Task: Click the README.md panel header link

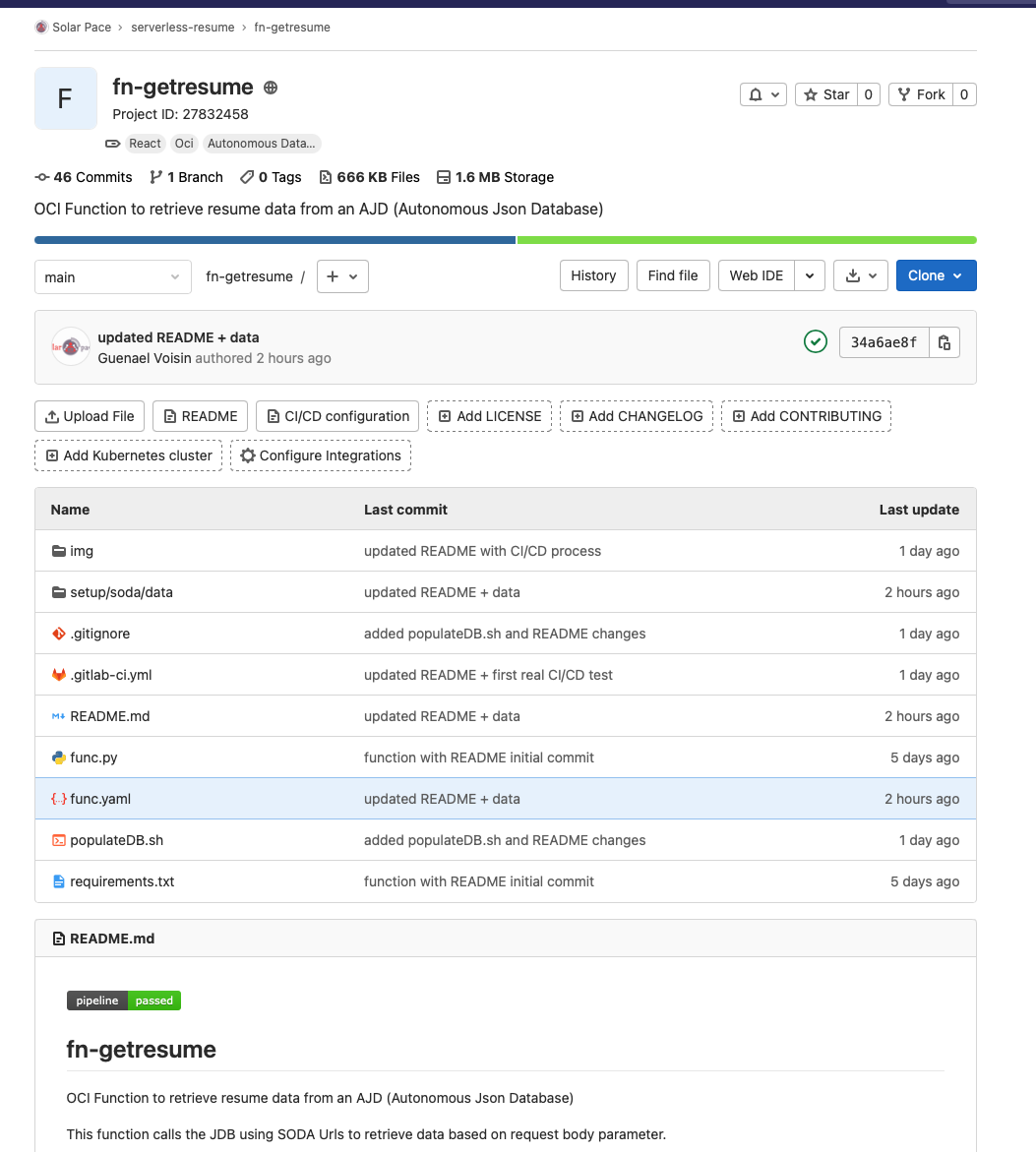Action: coord(112,939)
